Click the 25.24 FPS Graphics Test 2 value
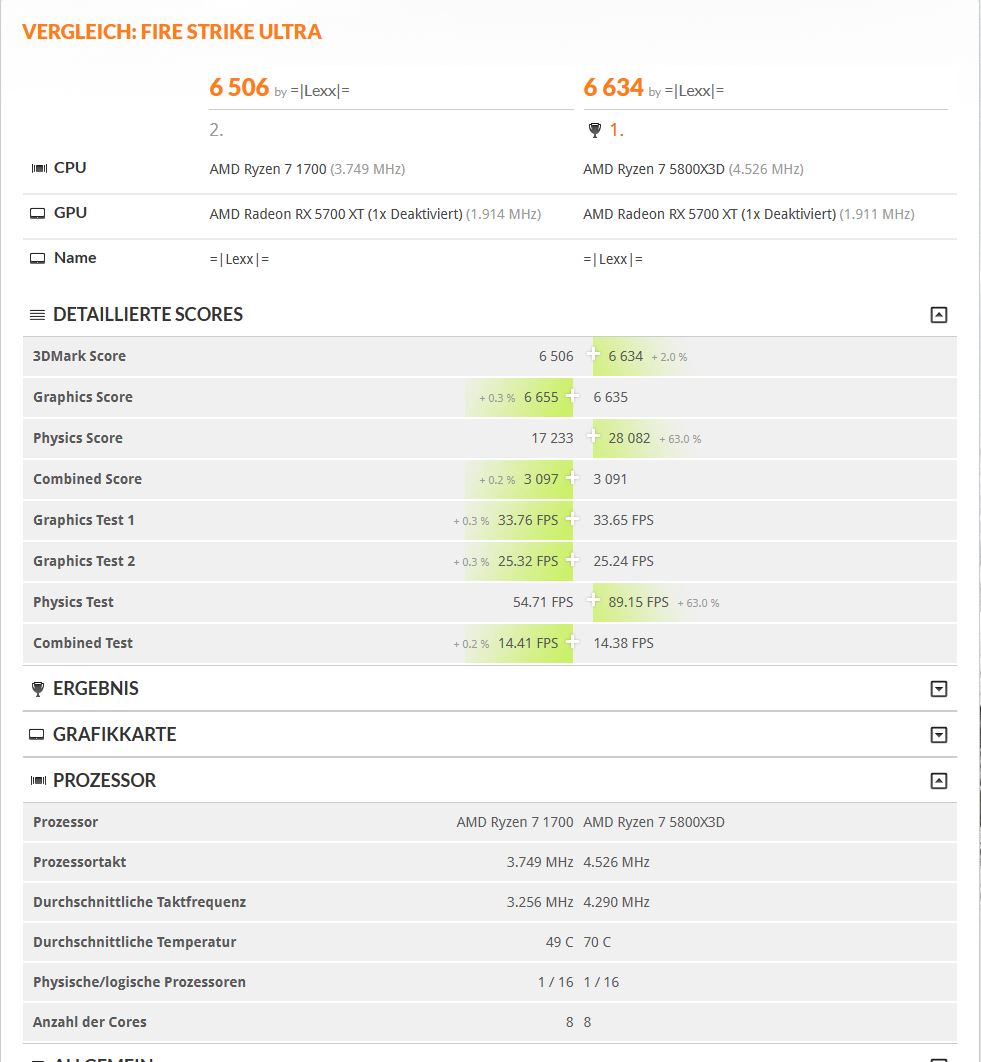This screenshot has height=1062, width=981. pyautogui.click(x=623, y=561)
